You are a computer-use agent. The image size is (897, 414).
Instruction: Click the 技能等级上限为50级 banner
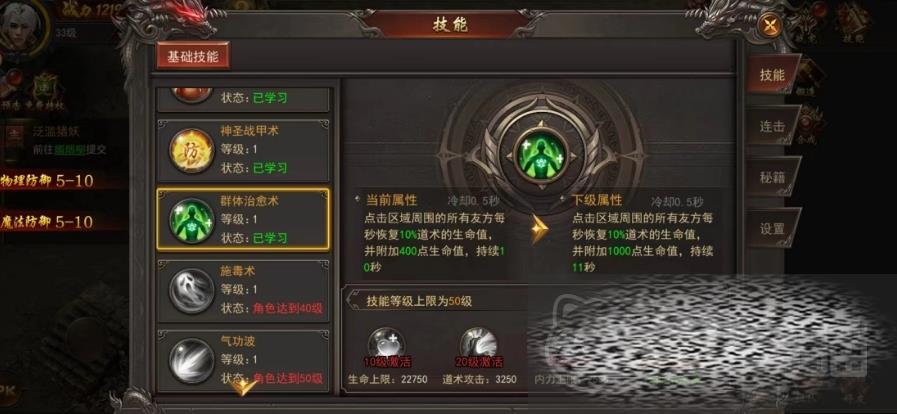(x=419, y=301)
